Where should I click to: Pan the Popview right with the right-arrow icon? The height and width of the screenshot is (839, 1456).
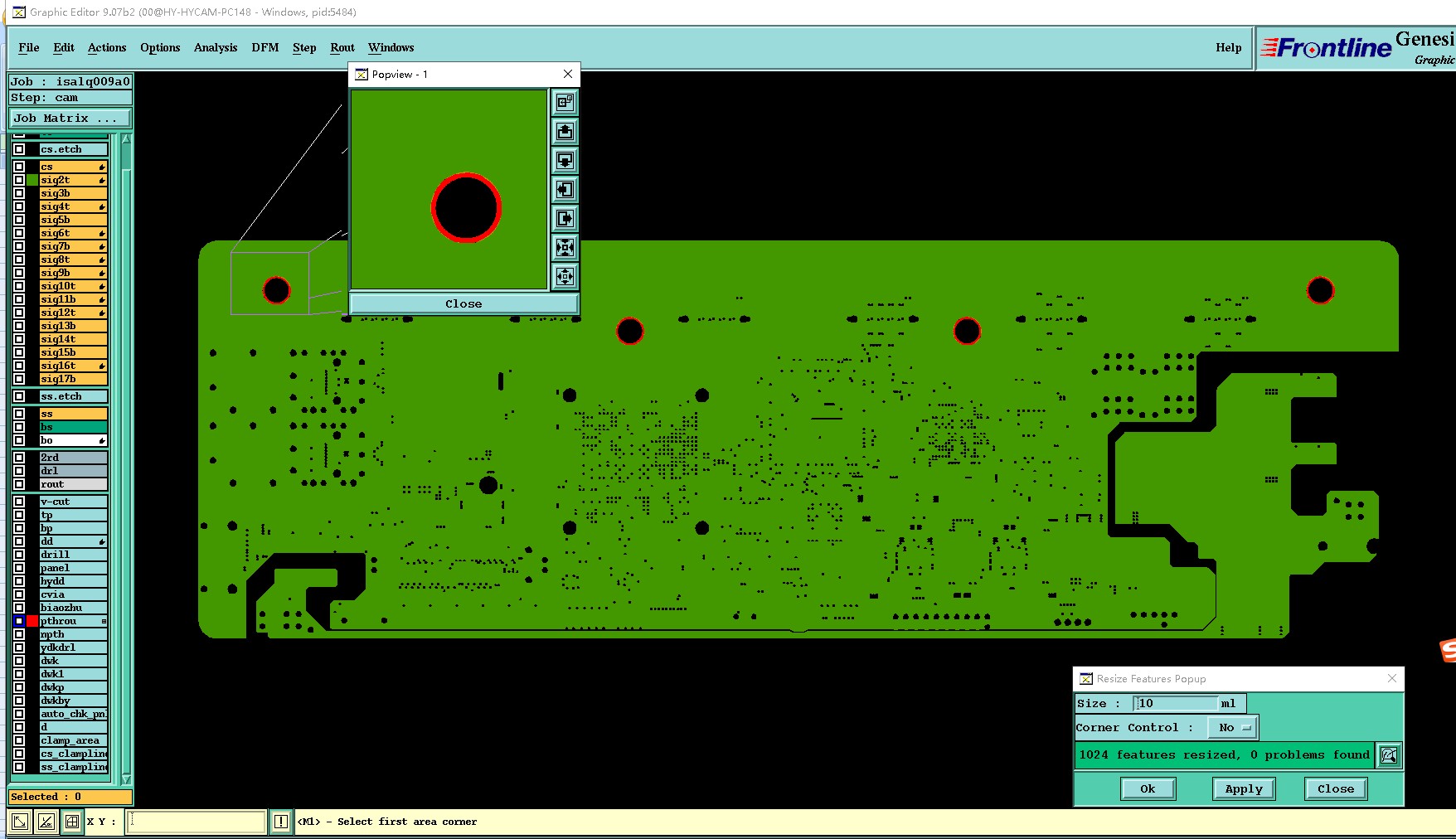[565, 218]
